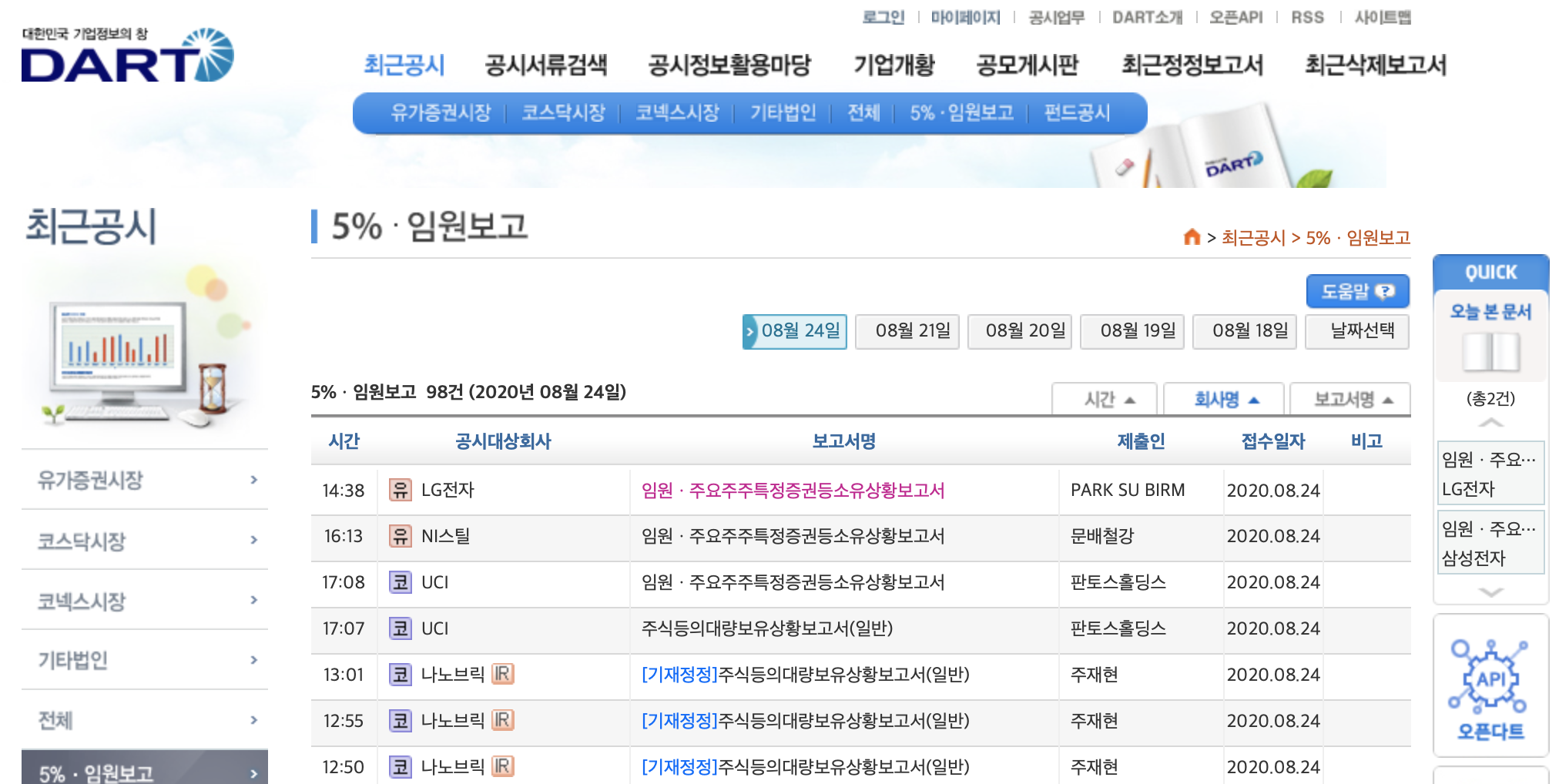Select the 기타법인 submenu tab
1559x784 pixels.
(783, 113)
